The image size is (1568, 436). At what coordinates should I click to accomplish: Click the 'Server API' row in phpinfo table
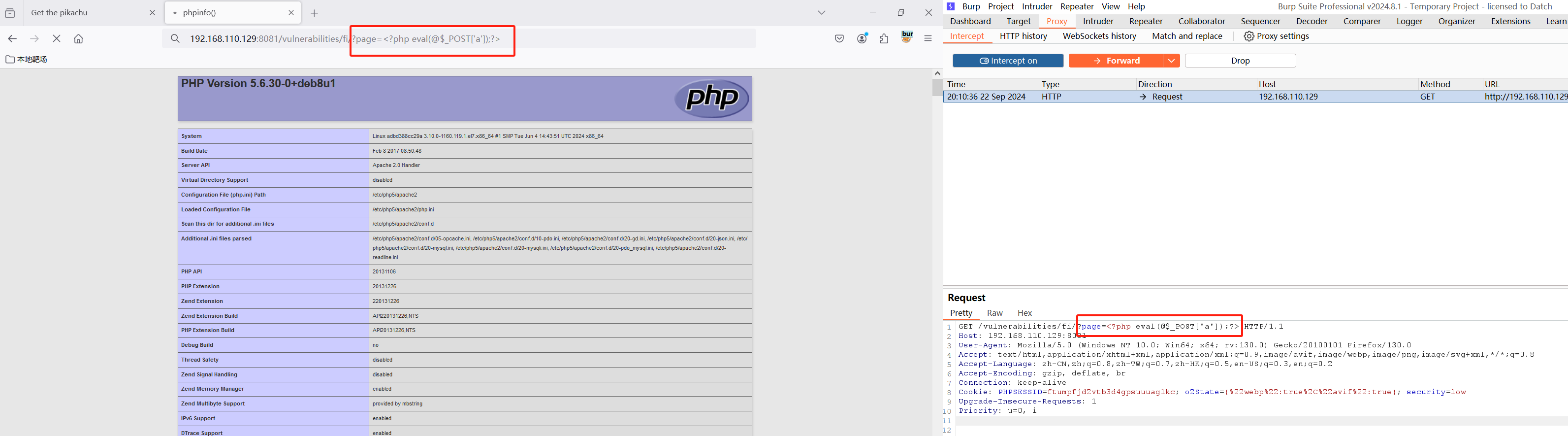pyautogui.click(x=464, y=165)
